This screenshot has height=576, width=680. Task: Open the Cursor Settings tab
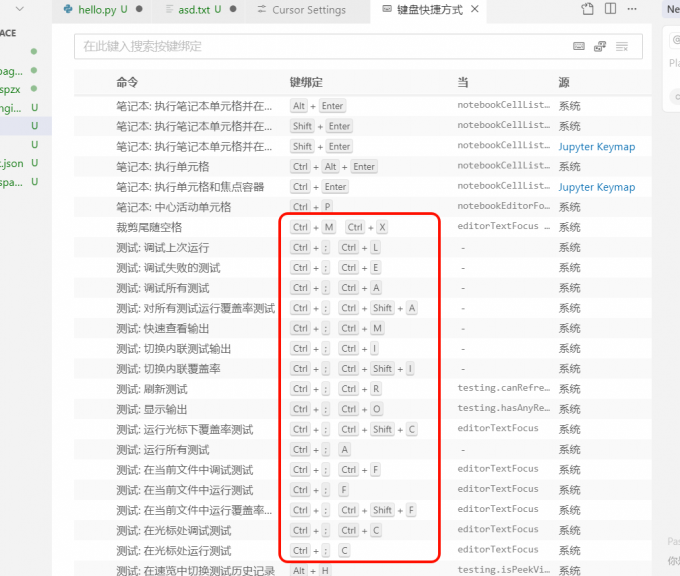308,10
